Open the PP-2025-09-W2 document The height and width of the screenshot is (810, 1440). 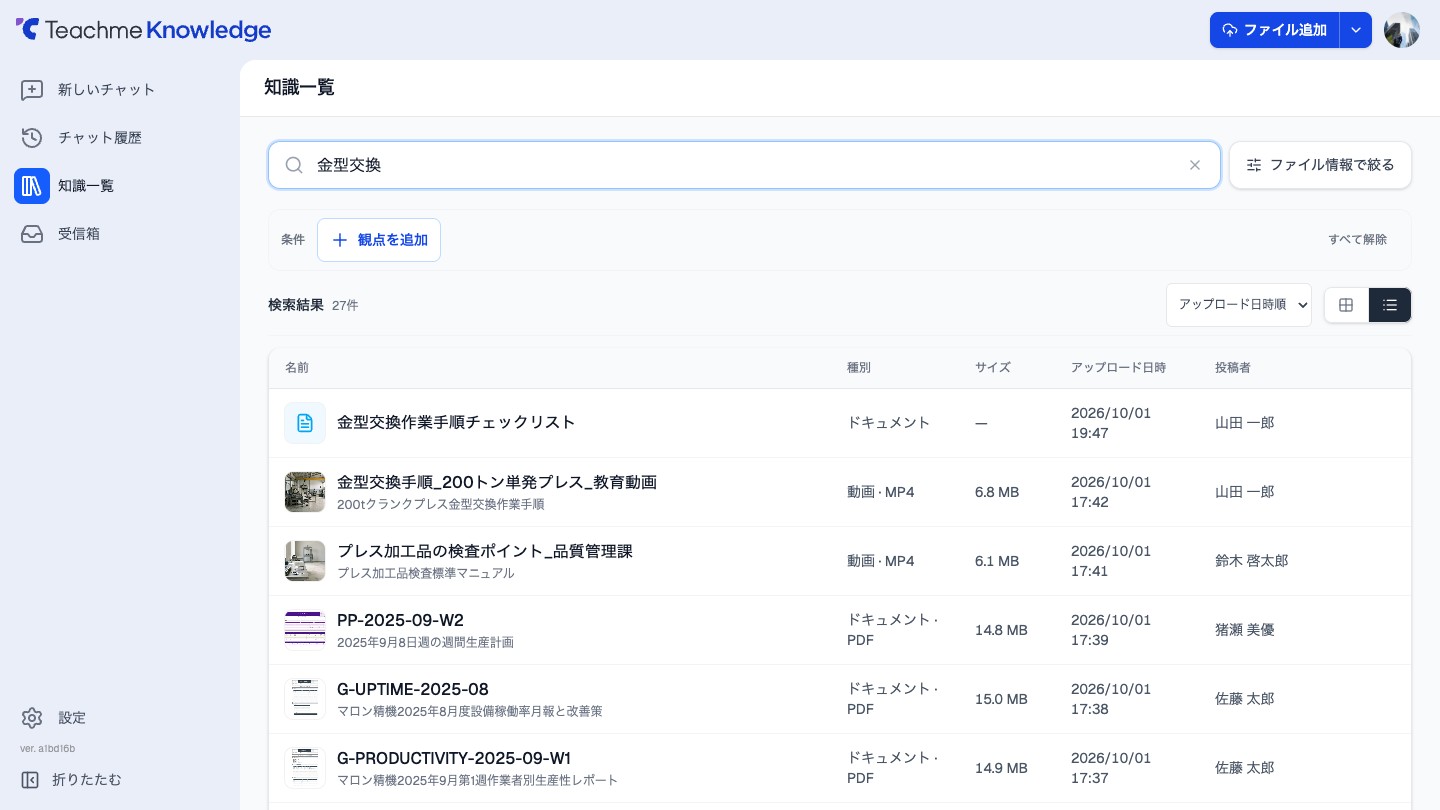point(400,620)
